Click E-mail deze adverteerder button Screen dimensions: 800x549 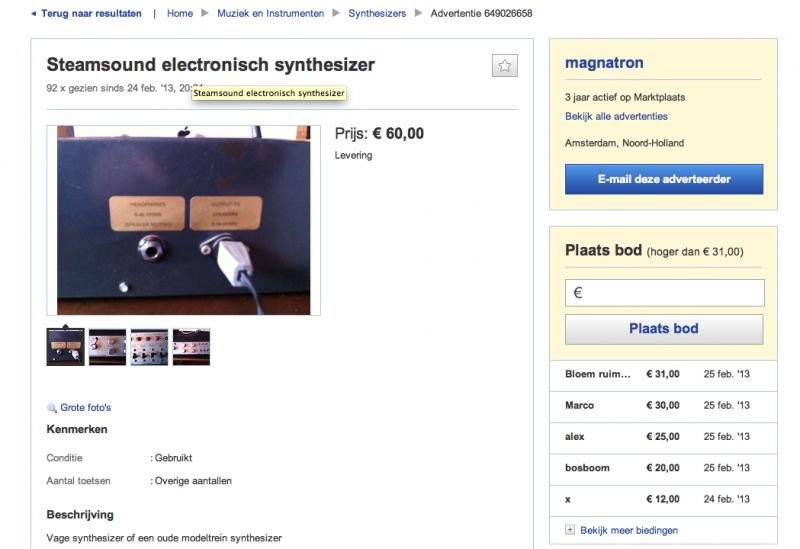tap(664, 179)
